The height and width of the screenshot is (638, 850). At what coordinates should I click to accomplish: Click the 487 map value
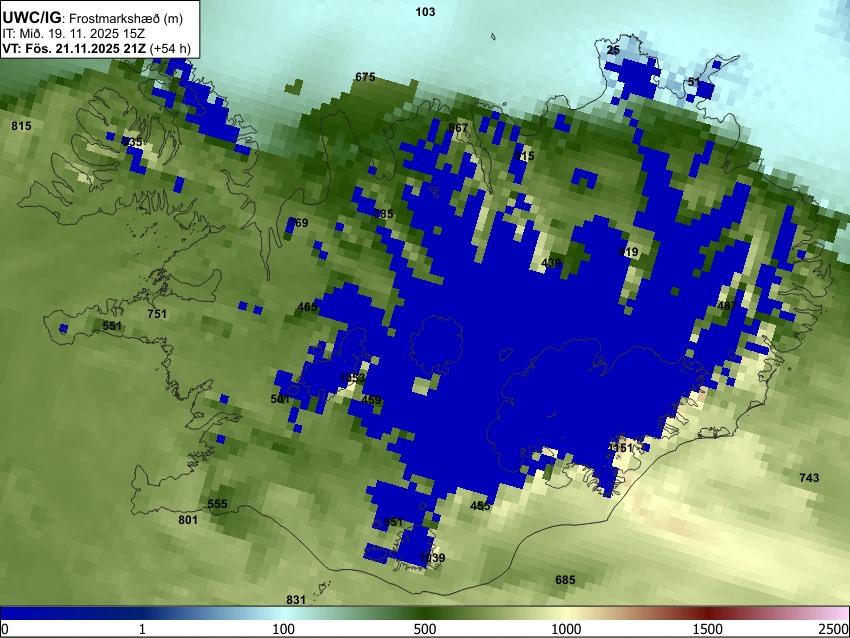click(x=727, y=306)
